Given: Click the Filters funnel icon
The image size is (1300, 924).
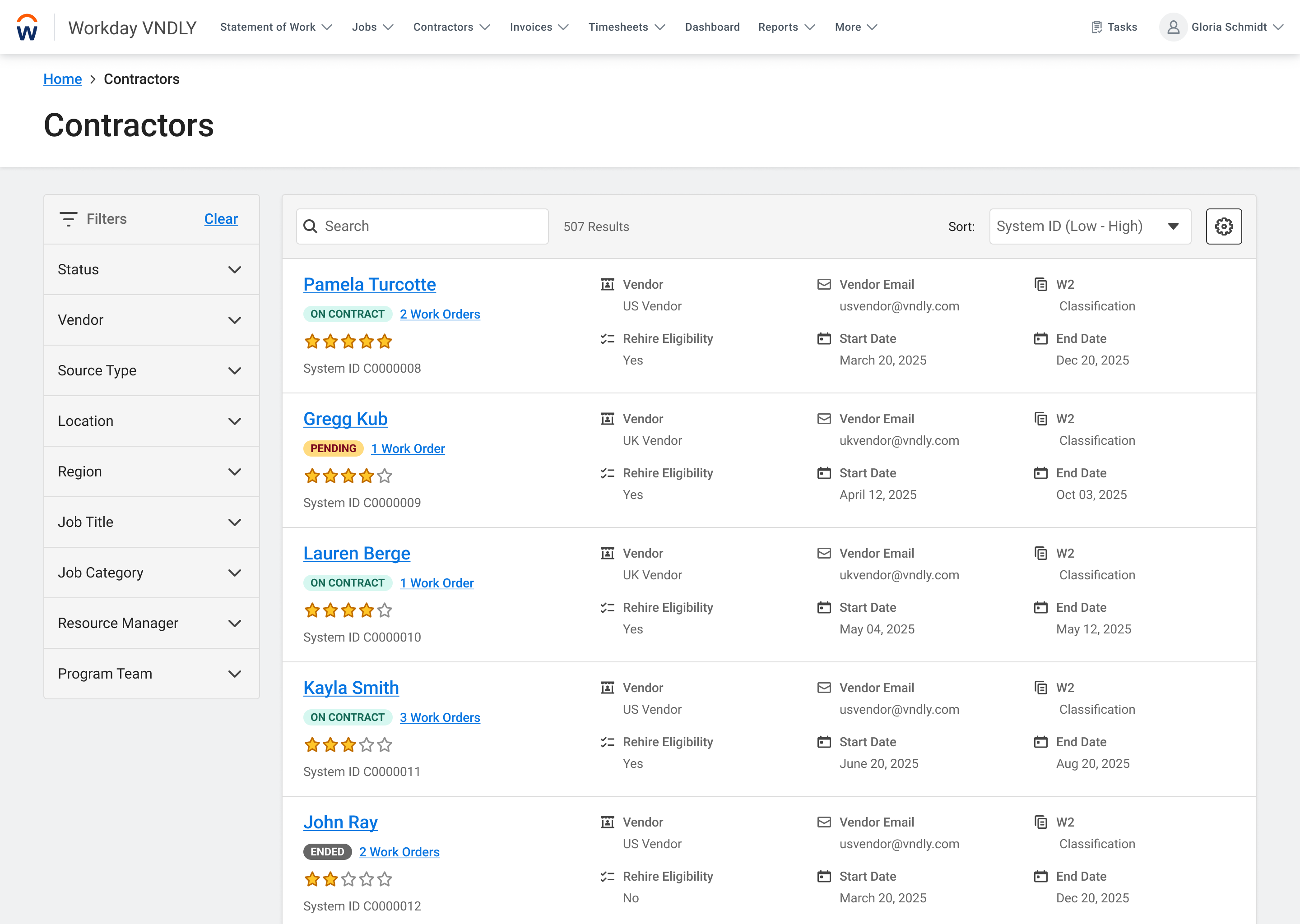Looking at the screenshot, I should (x=68, y=219).
